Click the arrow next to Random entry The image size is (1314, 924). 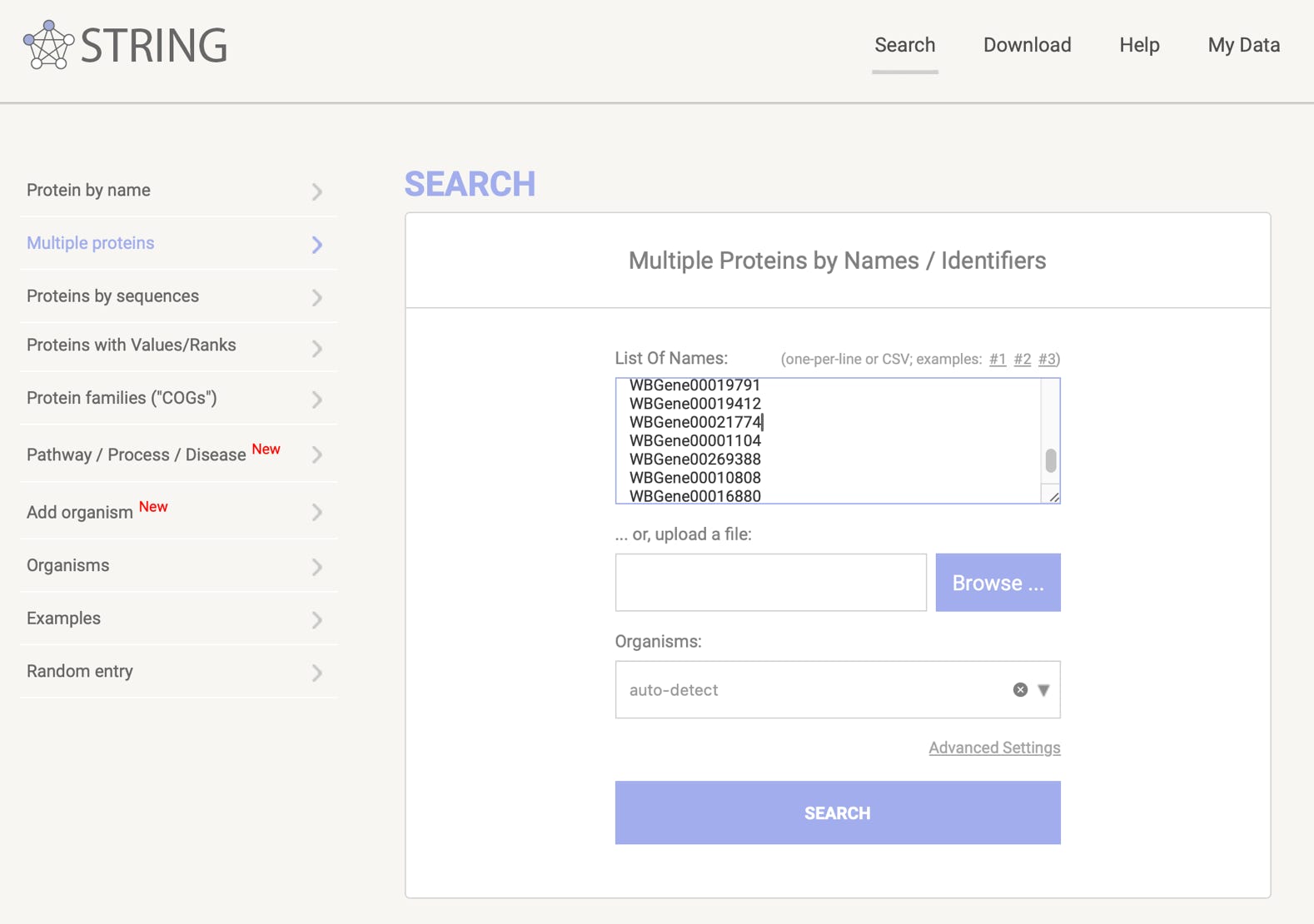click(x=317, y=673)
